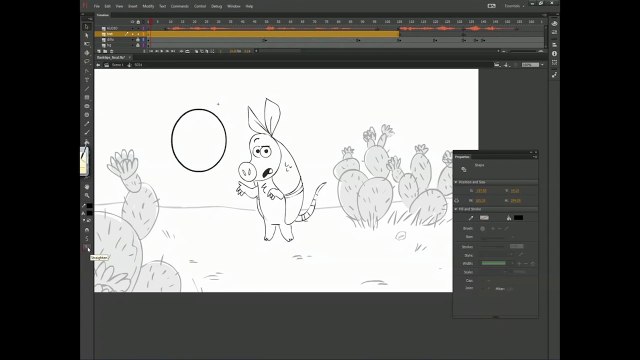
Task: Click the X position value field
Action: click(481, 191)
